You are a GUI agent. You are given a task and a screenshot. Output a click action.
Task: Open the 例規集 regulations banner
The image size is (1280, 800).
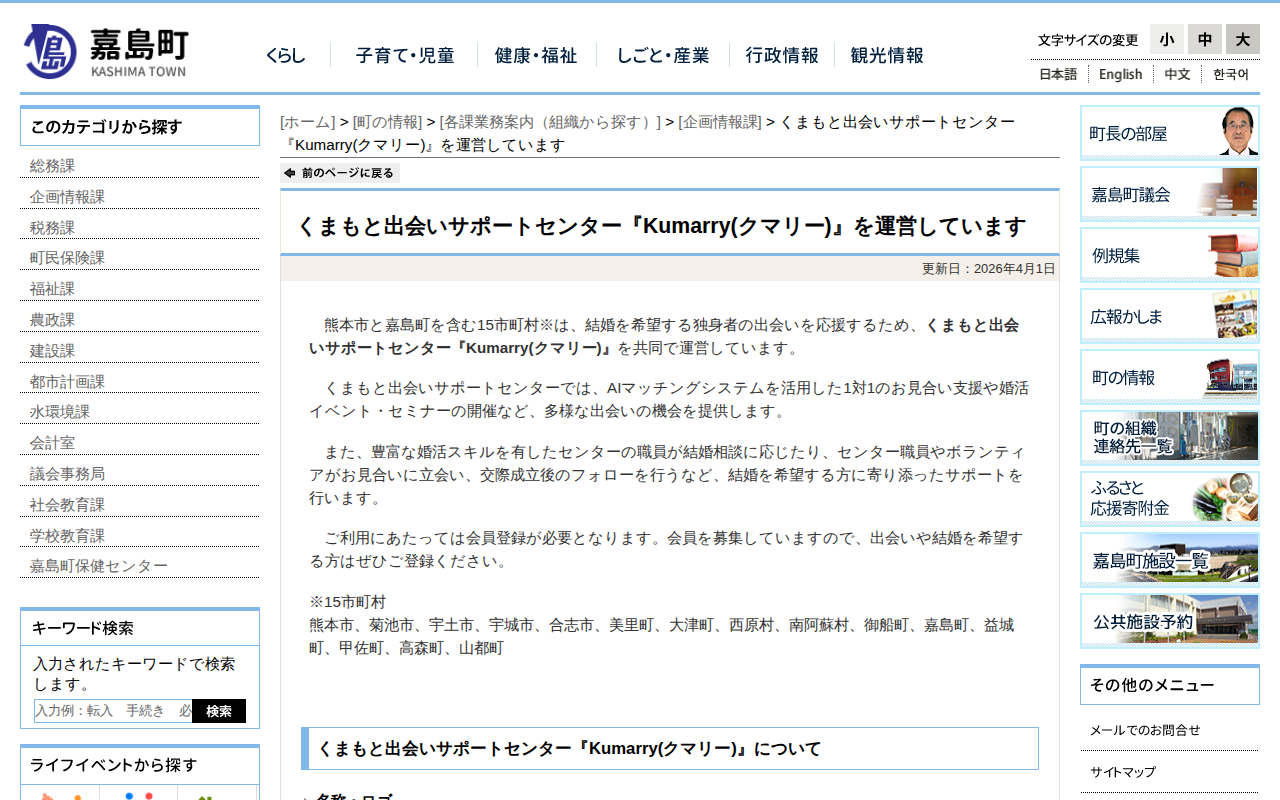point(1169,254)
